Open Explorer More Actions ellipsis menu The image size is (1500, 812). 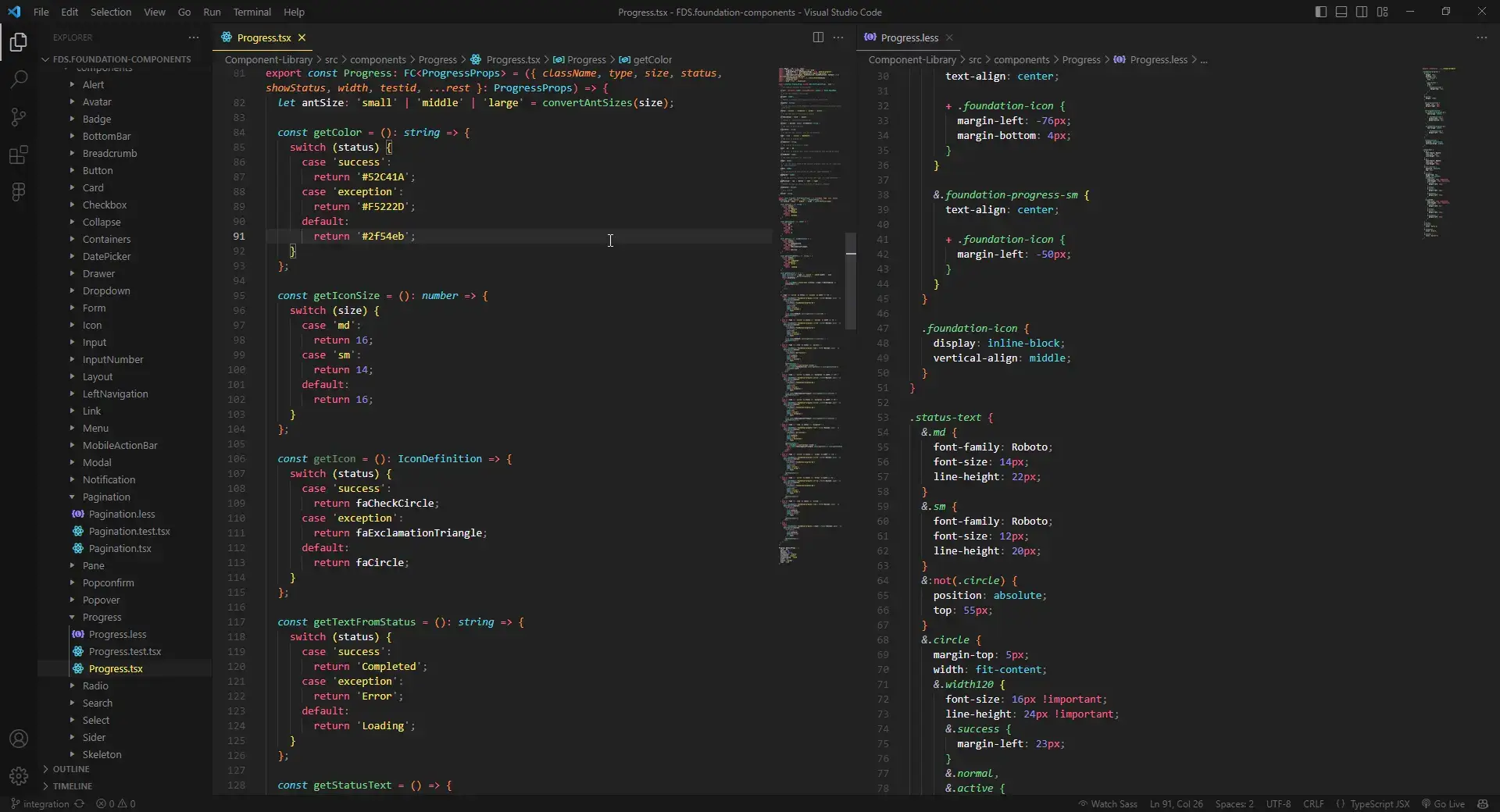pos(193,37)
